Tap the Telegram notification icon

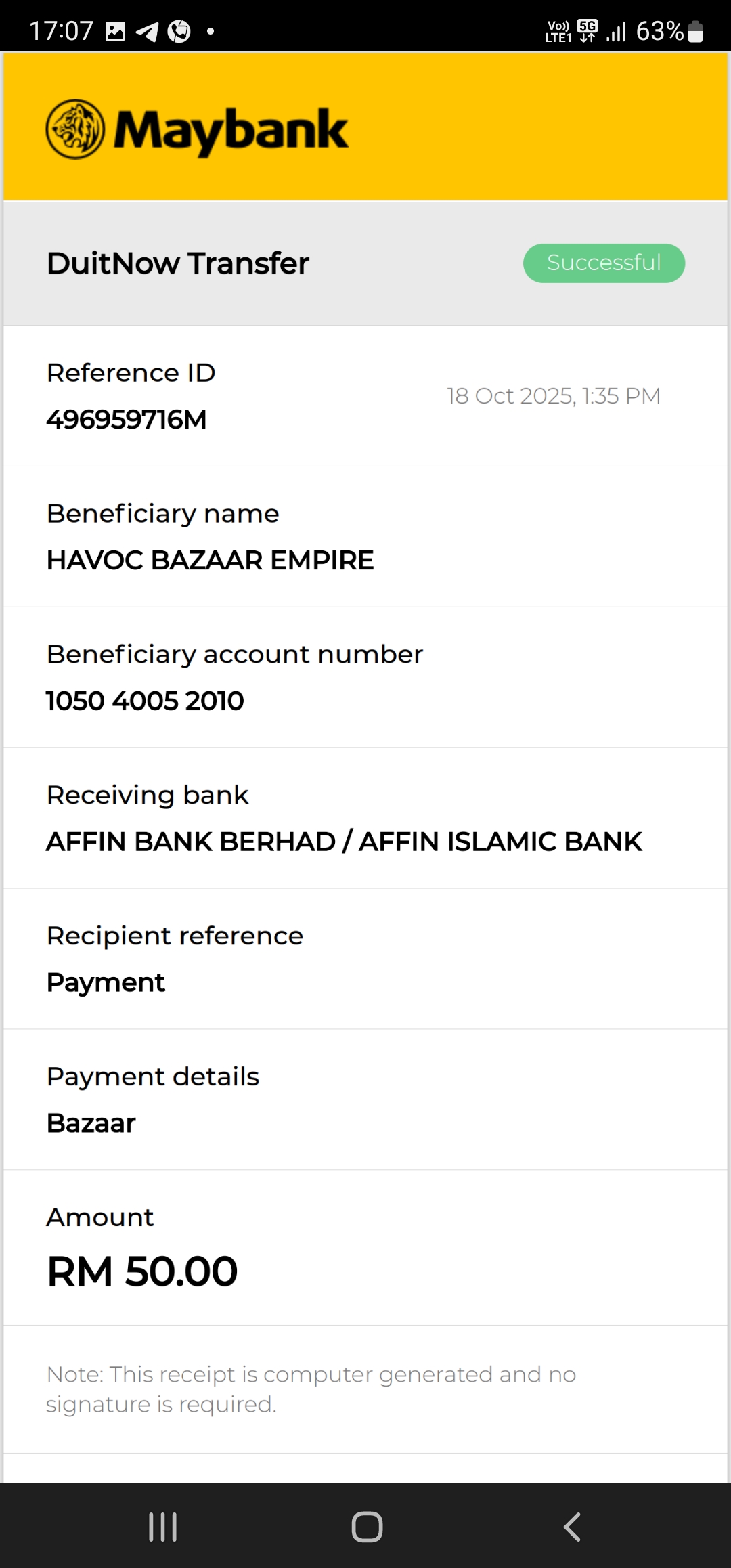point(147,31)
